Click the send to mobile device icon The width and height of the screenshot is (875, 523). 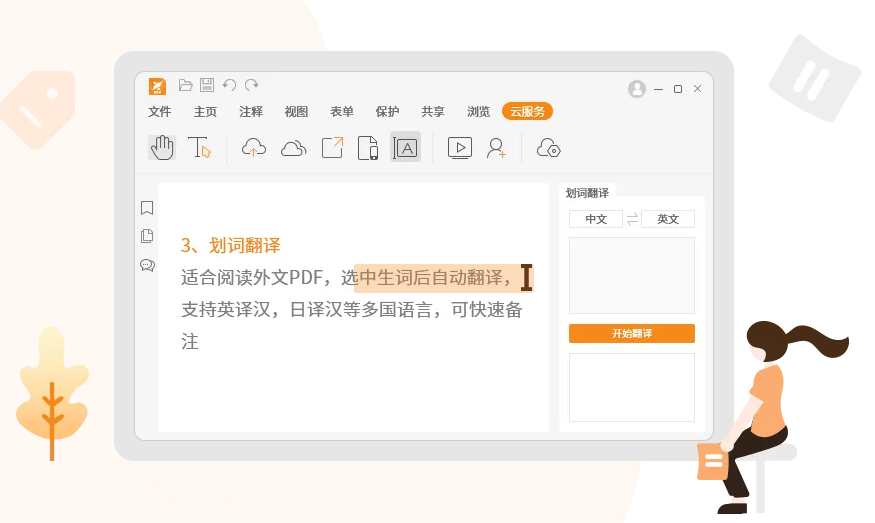point(368,148)
